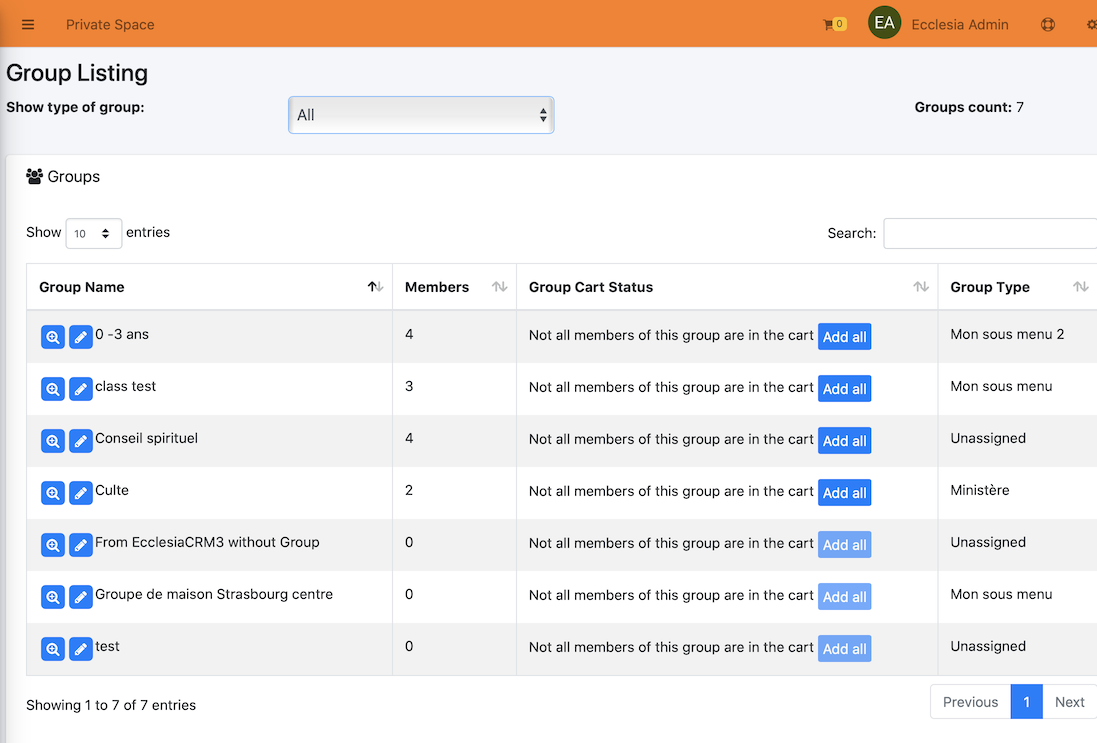
Task: Edit 'Conseil spirituel' group with pencil icon
Action: coord(81,441)
